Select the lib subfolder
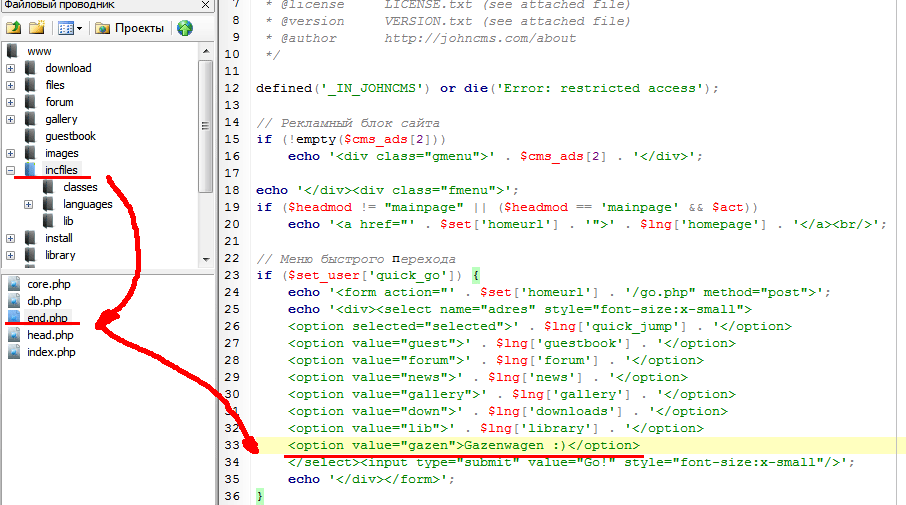The image size is (906, 505). pyautogui.click(x=68, y=221)
